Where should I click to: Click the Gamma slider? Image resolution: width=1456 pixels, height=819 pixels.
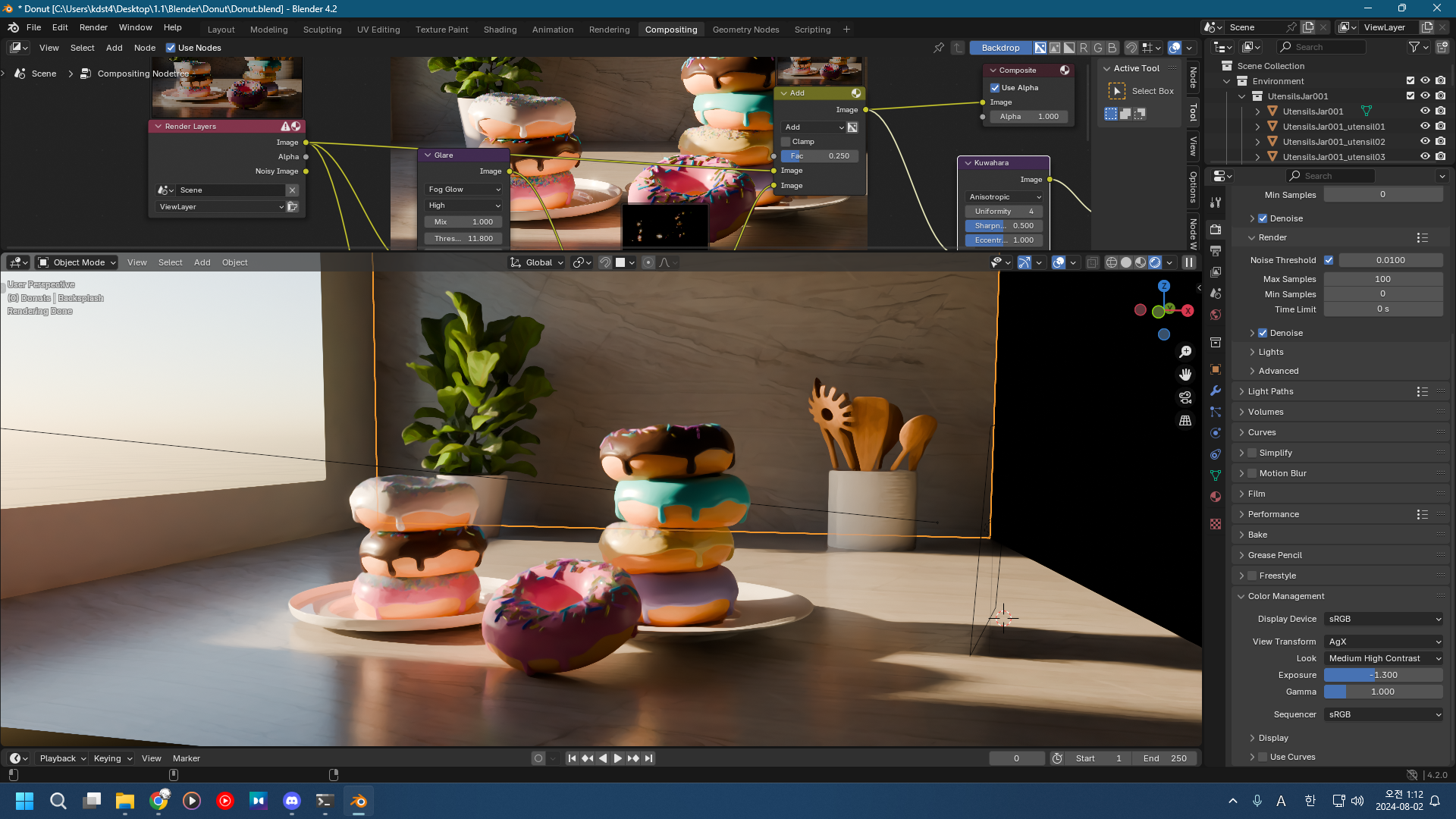1383,692
